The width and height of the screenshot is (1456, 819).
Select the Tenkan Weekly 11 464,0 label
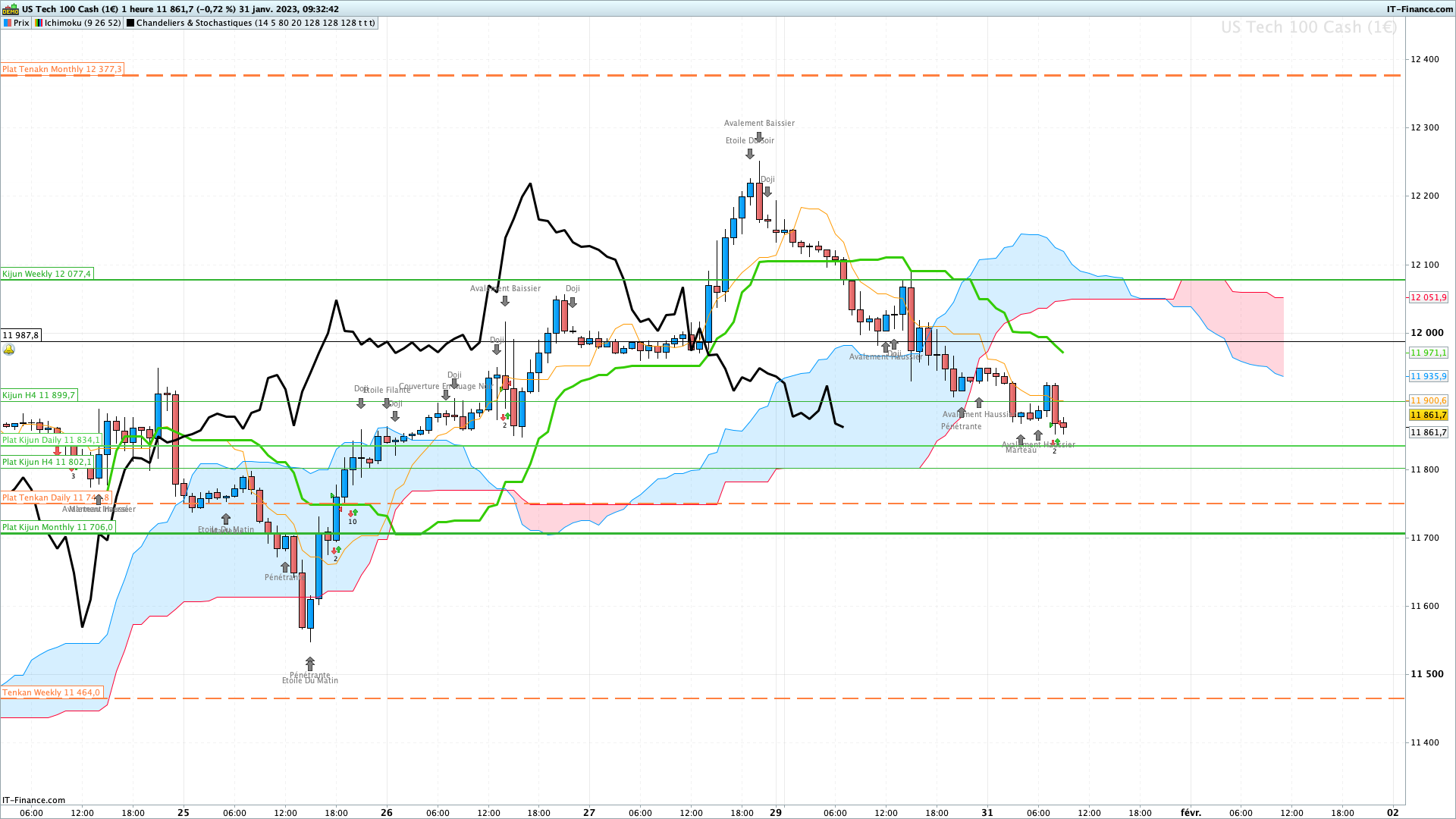pyautogui.click(x=51, y=692)
